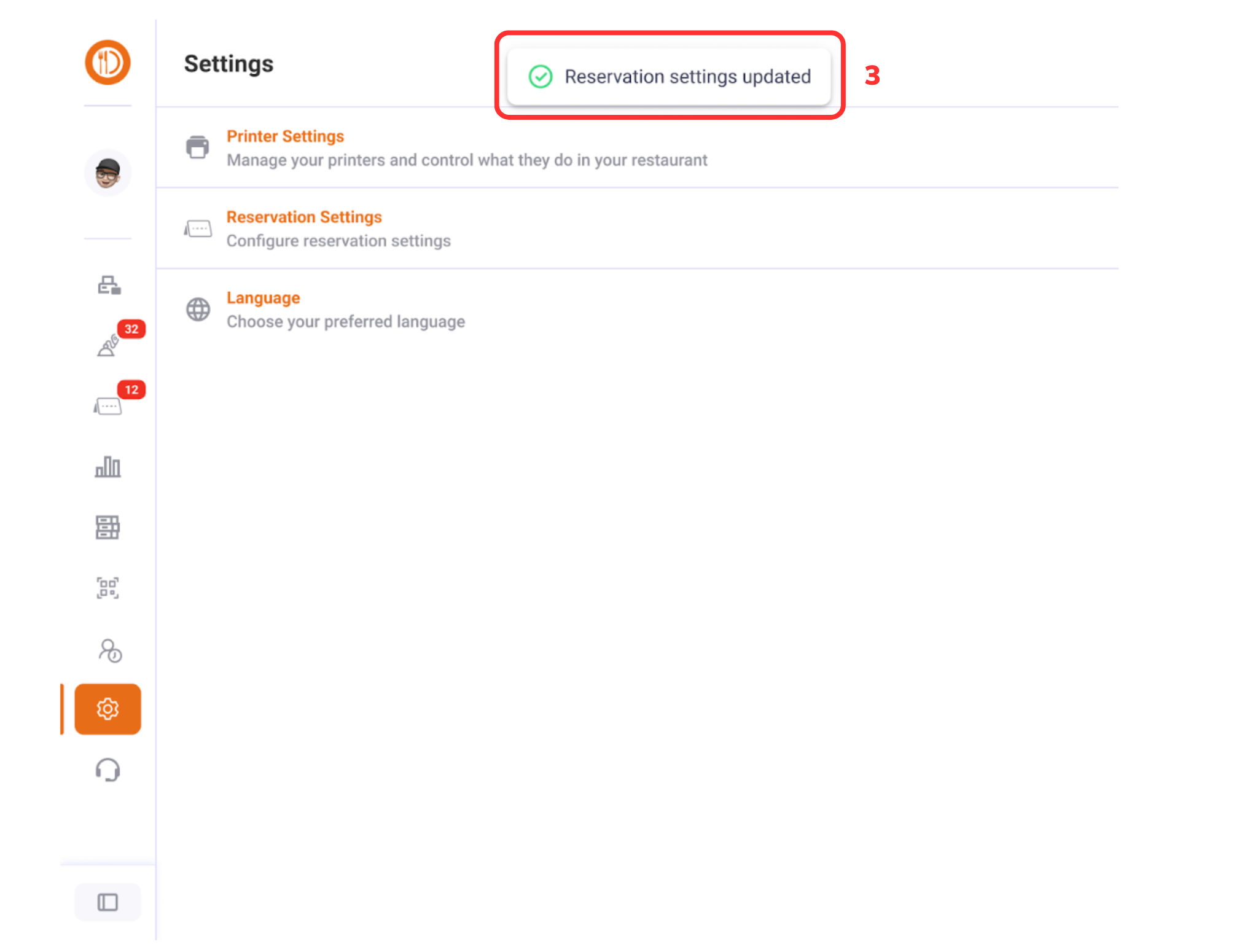Open the user profile avatar

[x=107, y=173]
